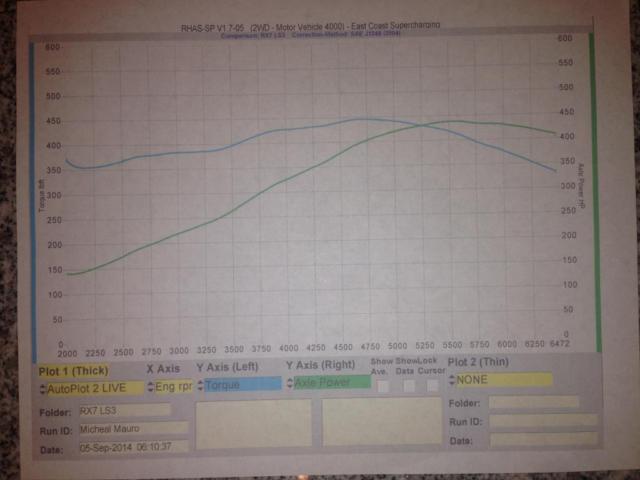The width and height of the screenshot is (640, 480).
Task: Select the Axle Power HP axis title
Action: [582, 186]
